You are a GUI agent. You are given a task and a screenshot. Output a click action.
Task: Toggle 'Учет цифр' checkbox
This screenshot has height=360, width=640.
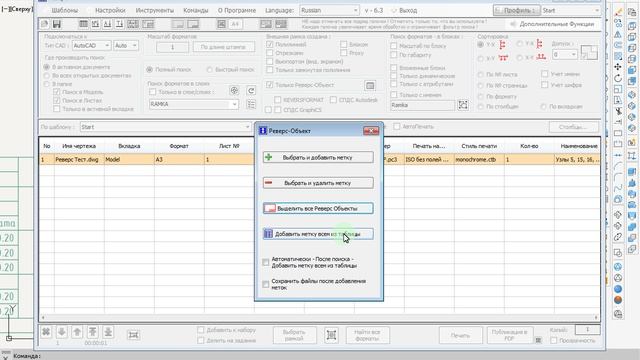(544, 85)
